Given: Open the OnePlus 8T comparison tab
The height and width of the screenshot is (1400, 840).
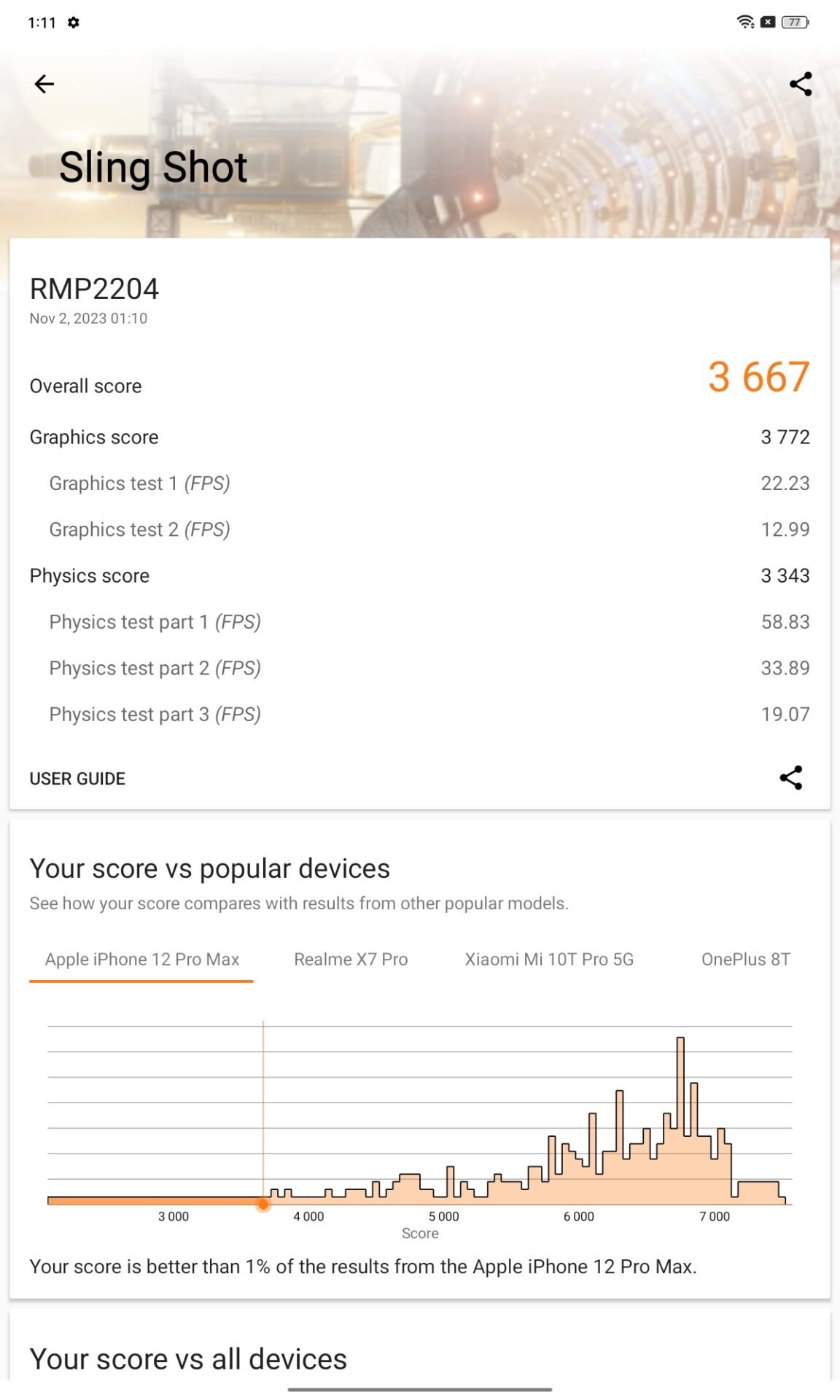Looking at the screenshot, I should pyautogui.click(x=745, y=959).
